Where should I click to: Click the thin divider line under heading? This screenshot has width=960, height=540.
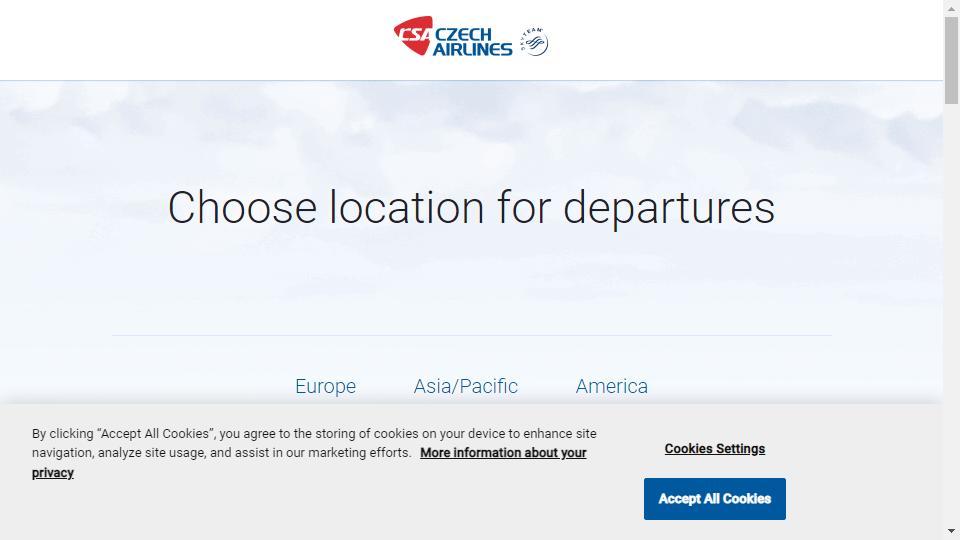pos(471,336)
